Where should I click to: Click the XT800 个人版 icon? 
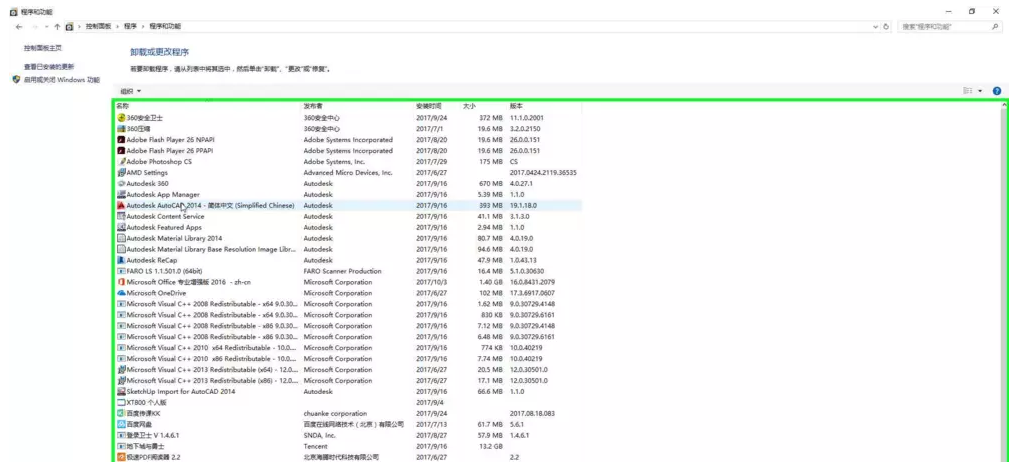[x=121, y=402]
